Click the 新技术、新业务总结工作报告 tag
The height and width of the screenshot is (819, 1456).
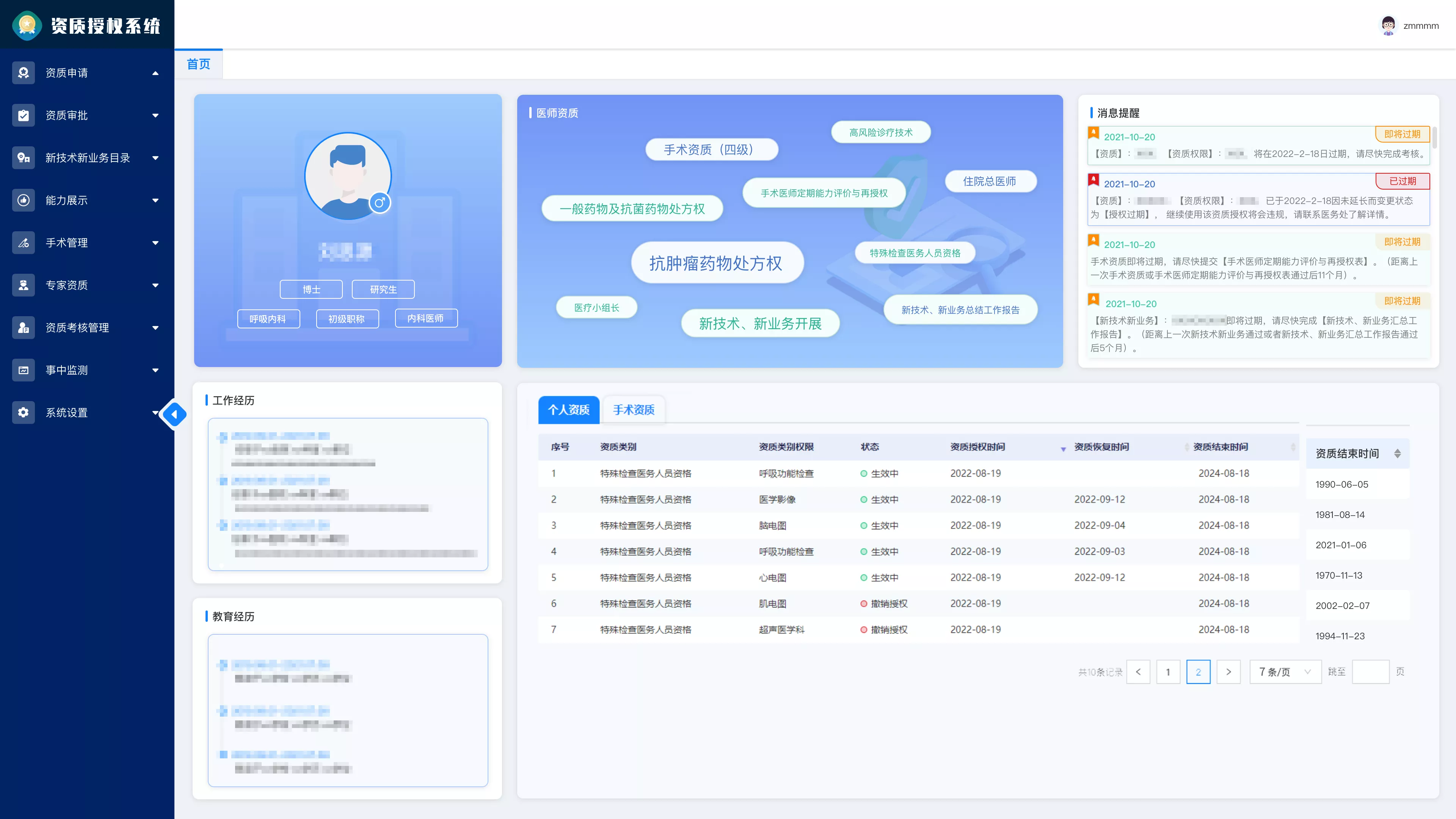tap(960, 310)
